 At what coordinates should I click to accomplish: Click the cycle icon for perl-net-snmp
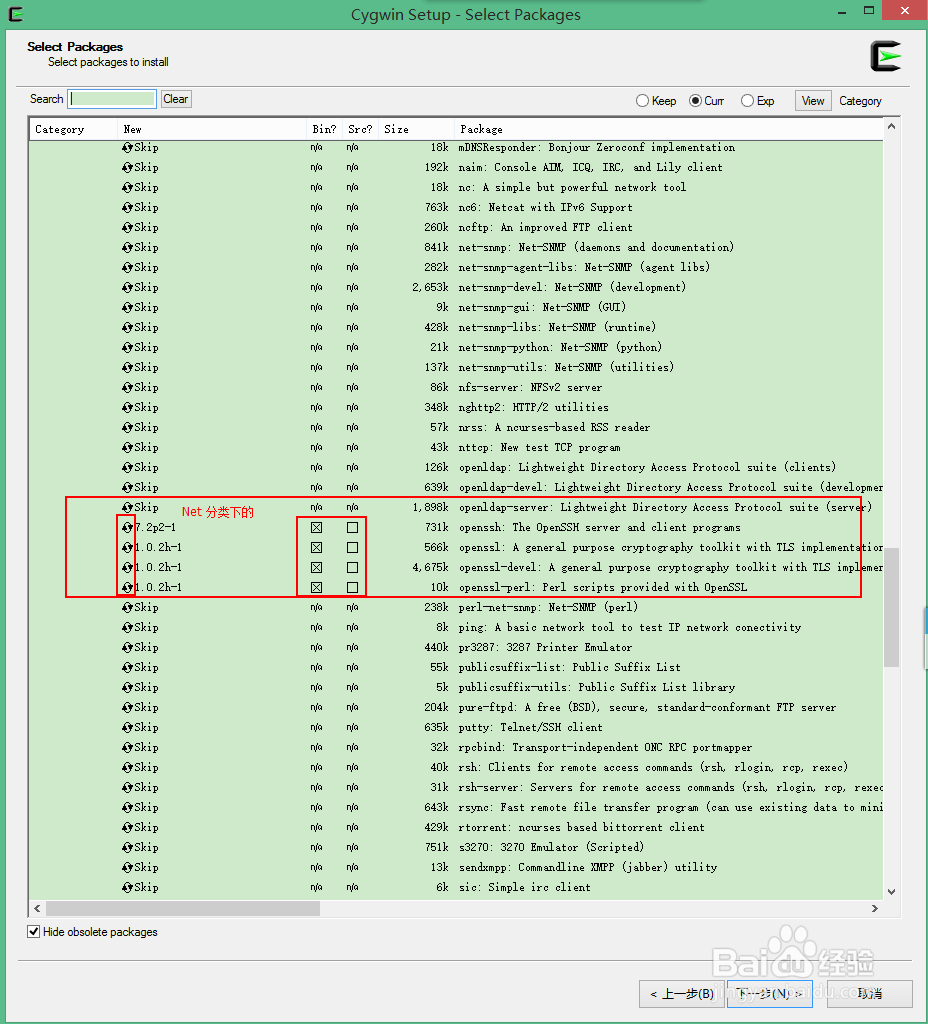(x=127, y=607)
